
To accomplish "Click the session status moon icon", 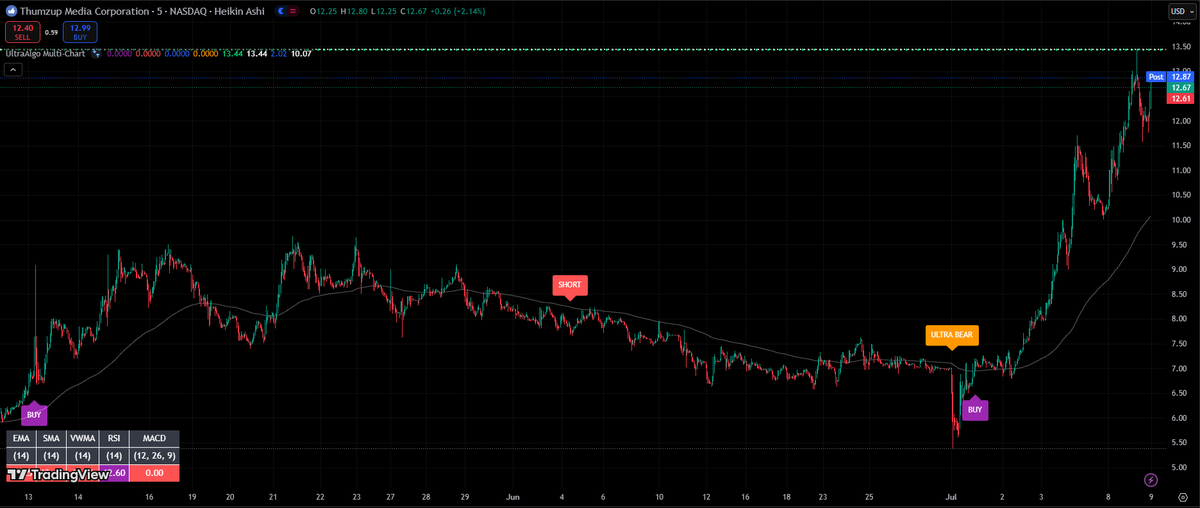I will [x=281, y=10].
